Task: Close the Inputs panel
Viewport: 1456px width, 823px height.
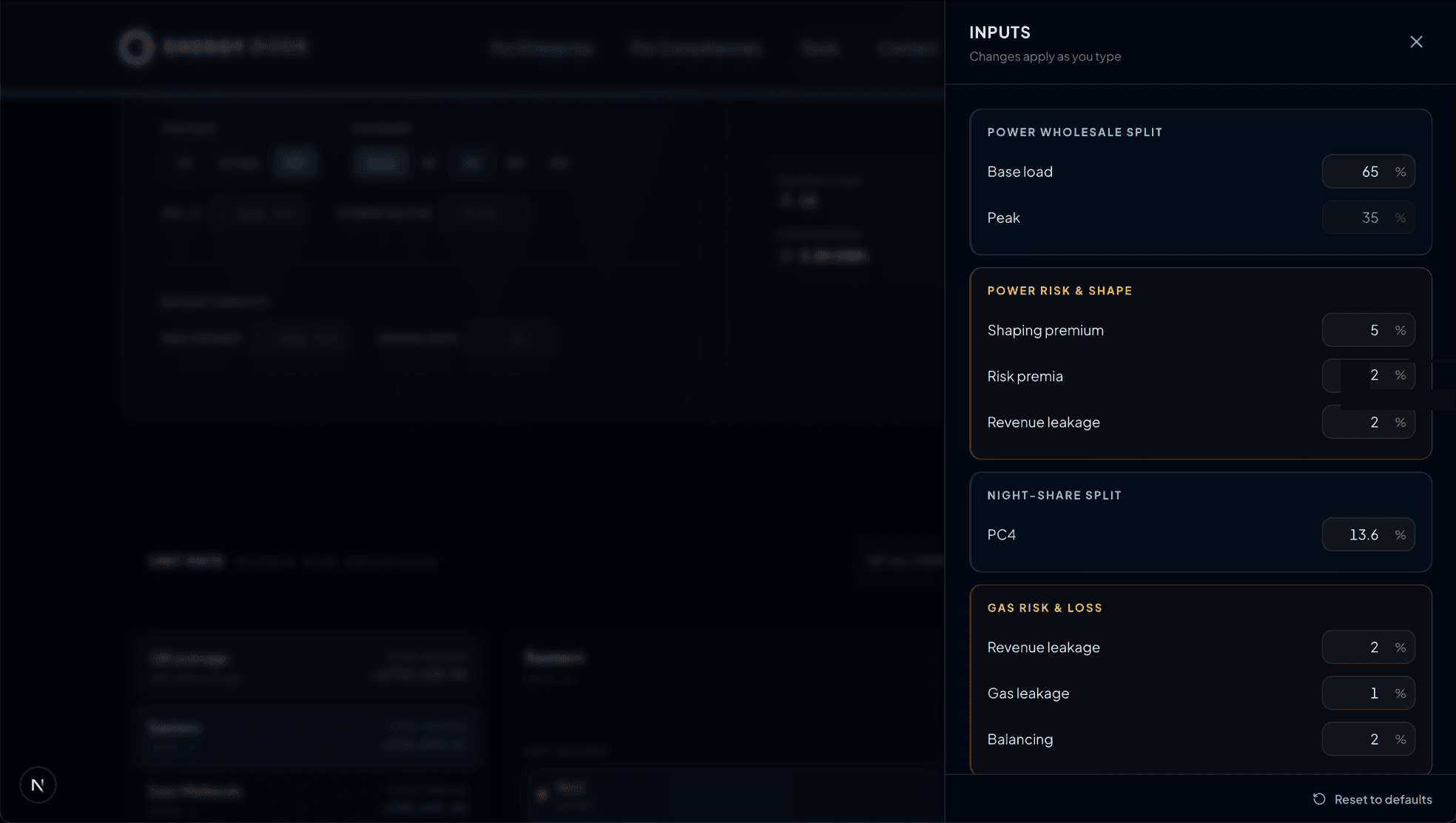Action: pyautogui.click(x=1416, y=42)
